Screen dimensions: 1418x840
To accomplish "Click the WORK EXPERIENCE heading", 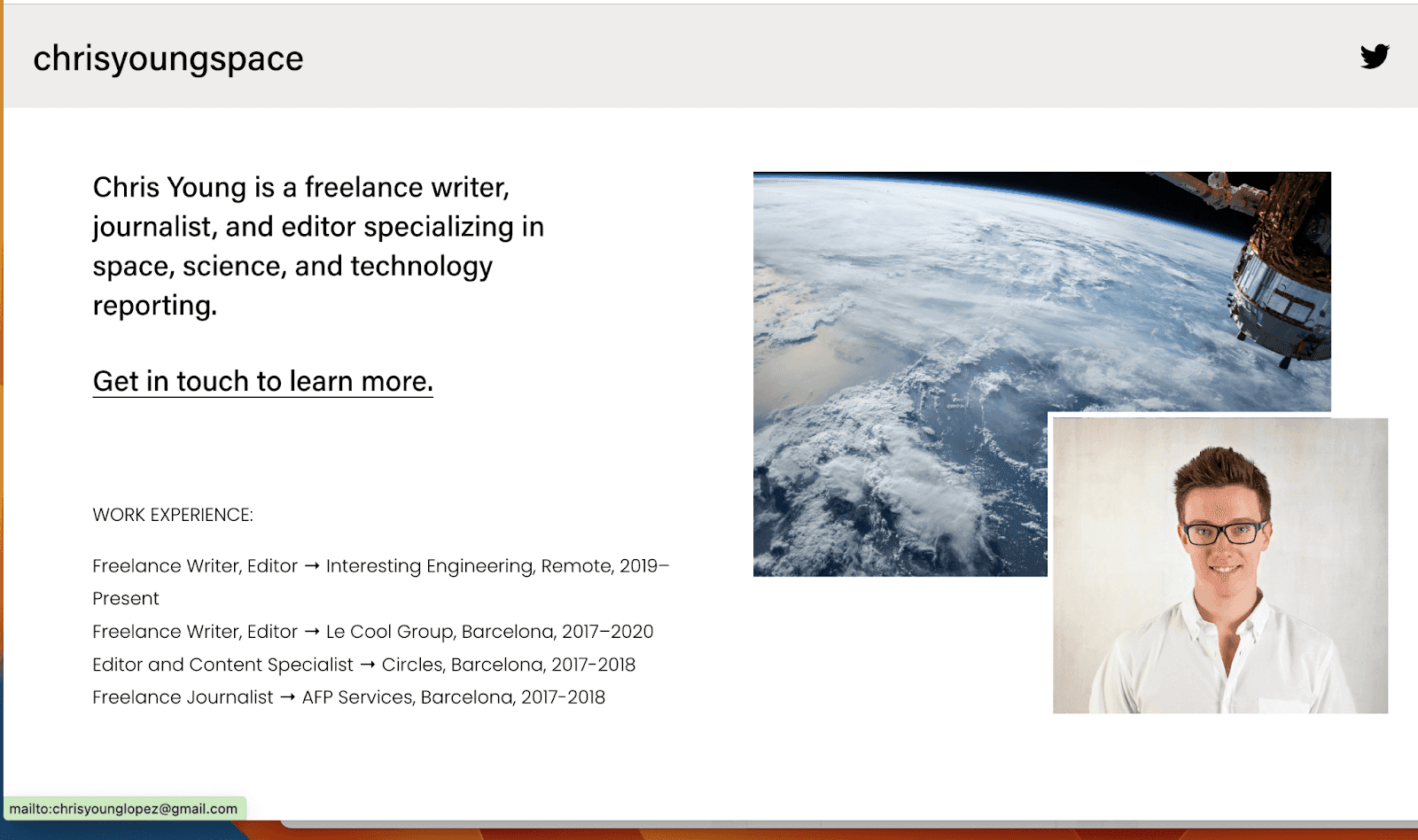I will (172, 514).
